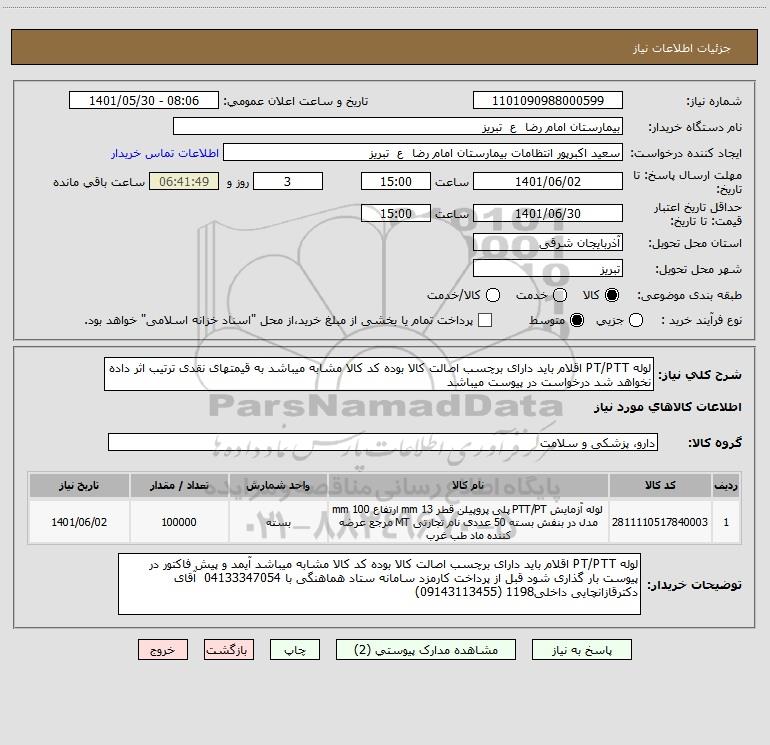This screenshot has height=745, width=770.
Task: Select the کالا radio button
Action: coord(612,295)
